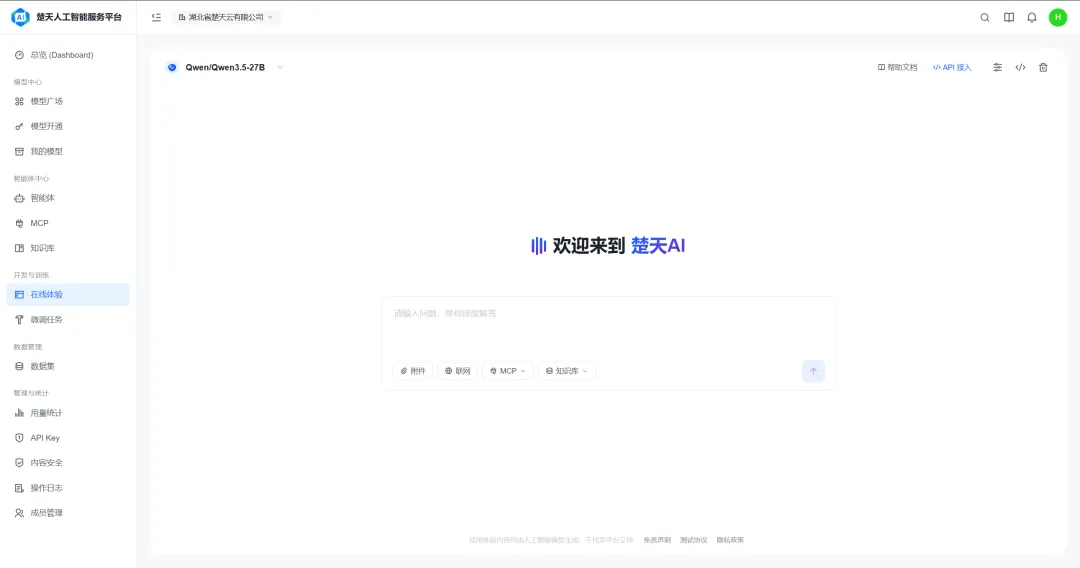Open the MCP dropdown in the input box
This screenshot has height=568, width=1080.
pyautogui.click(x=508, y=371)
